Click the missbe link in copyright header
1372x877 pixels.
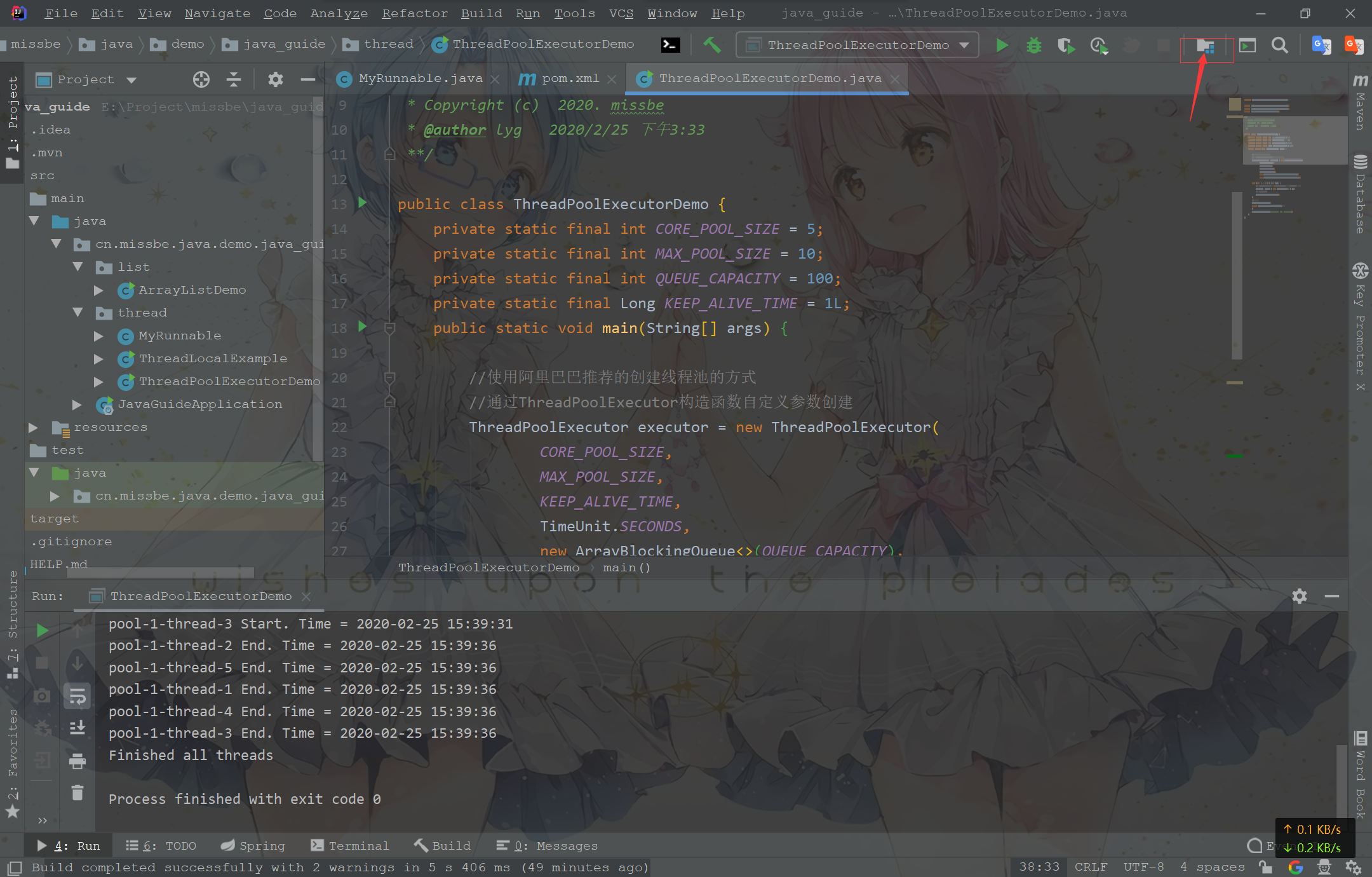[636, 105]
